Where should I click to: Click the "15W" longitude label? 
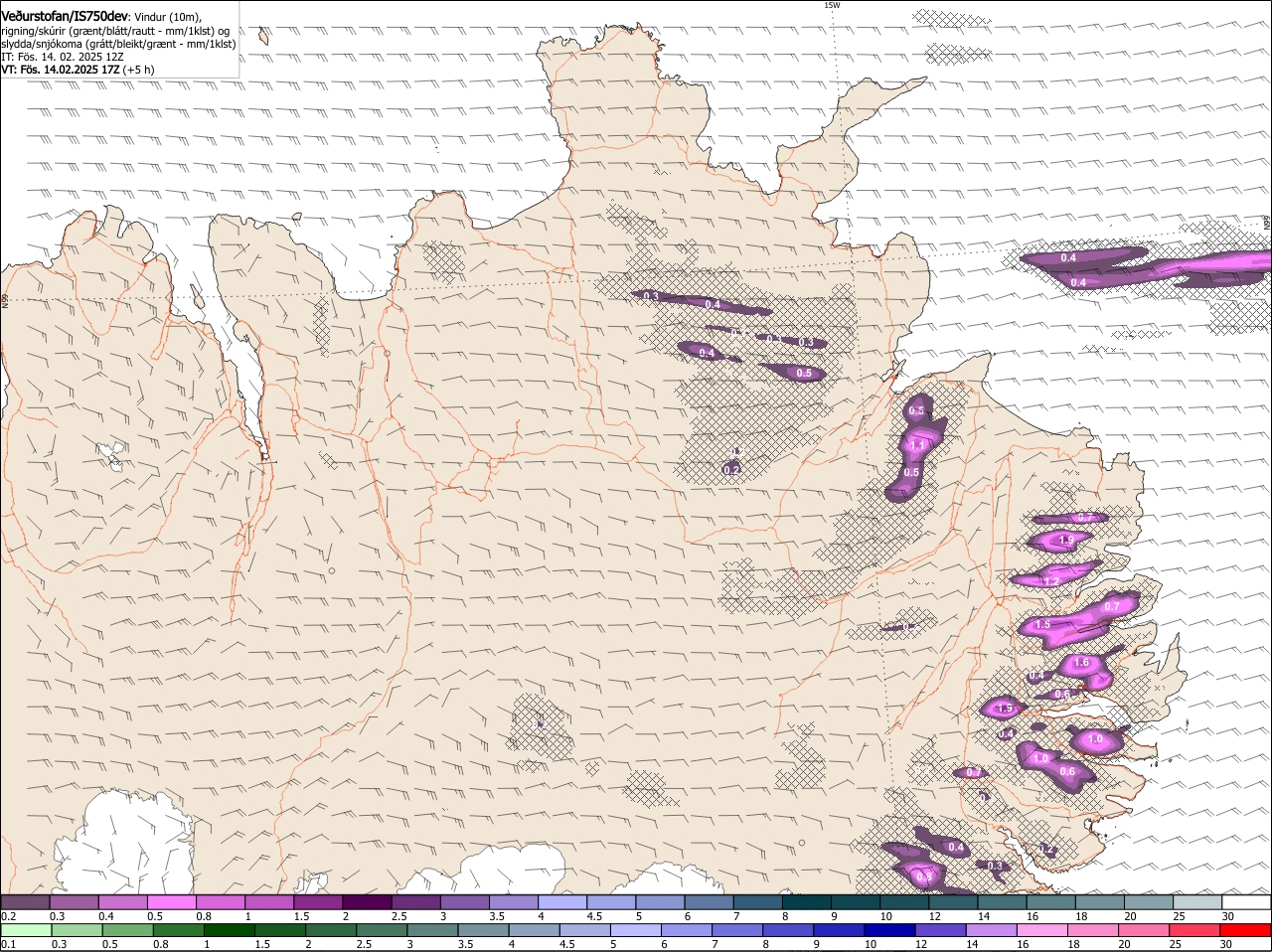click(x=832, y=5)
